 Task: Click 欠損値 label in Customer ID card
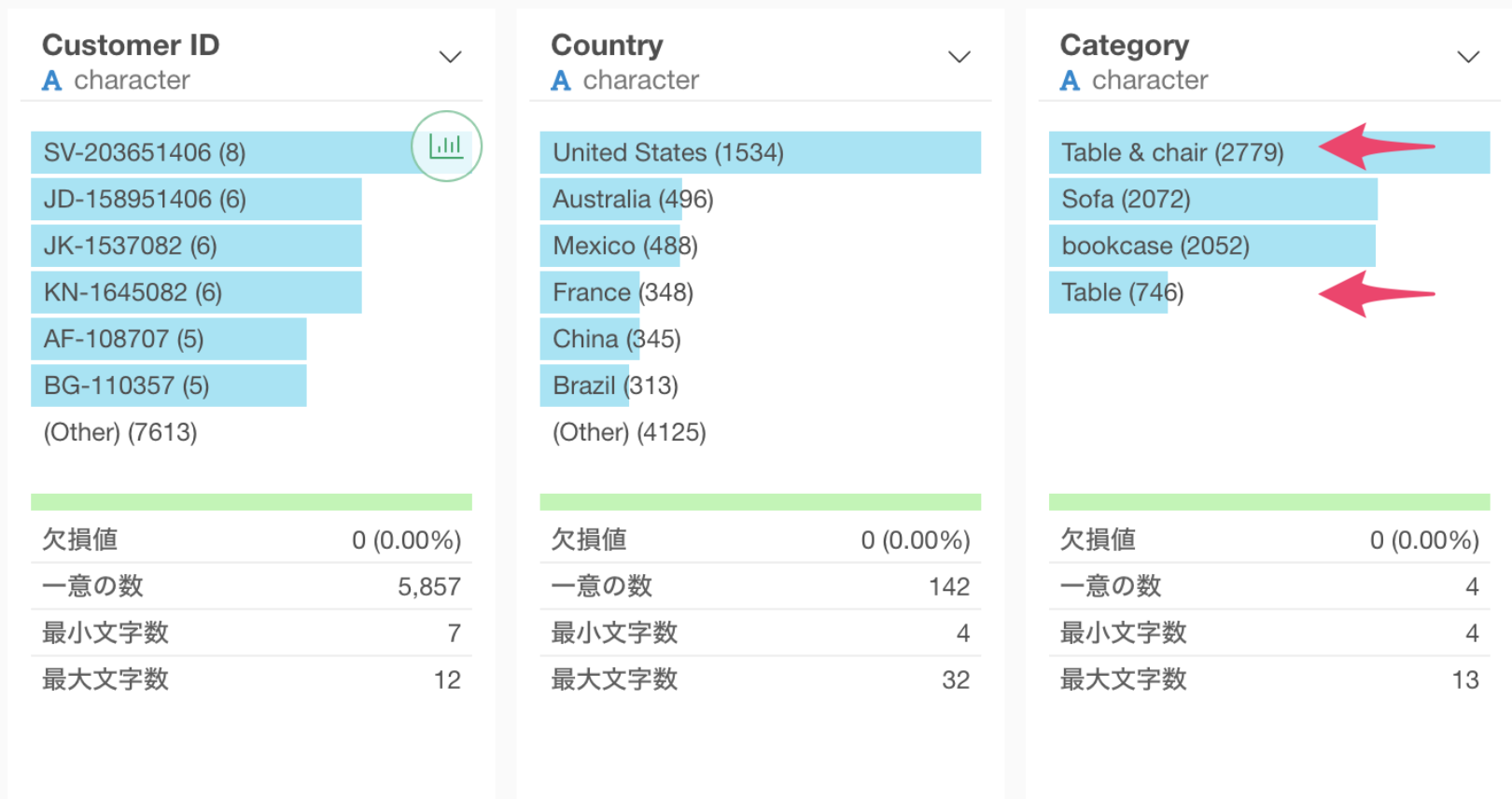tap(80, 540)
